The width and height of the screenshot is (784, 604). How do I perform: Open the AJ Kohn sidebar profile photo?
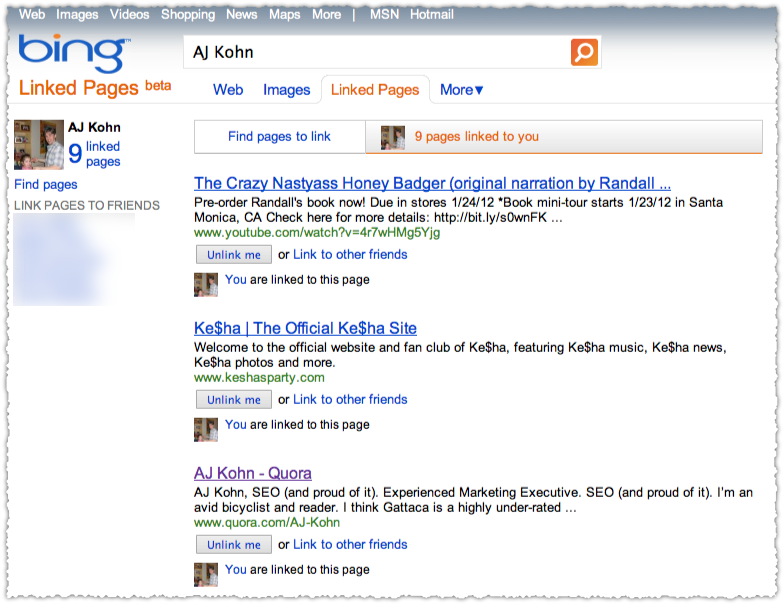38,144
